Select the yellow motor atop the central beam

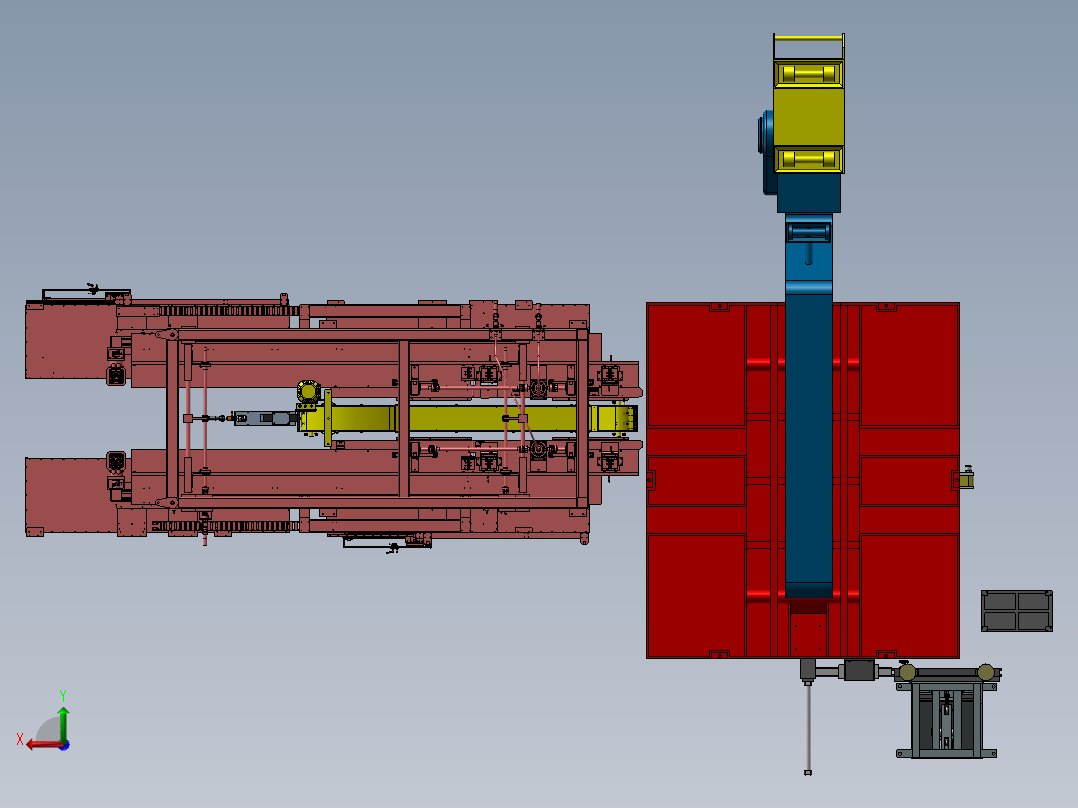tap(309, 392)
